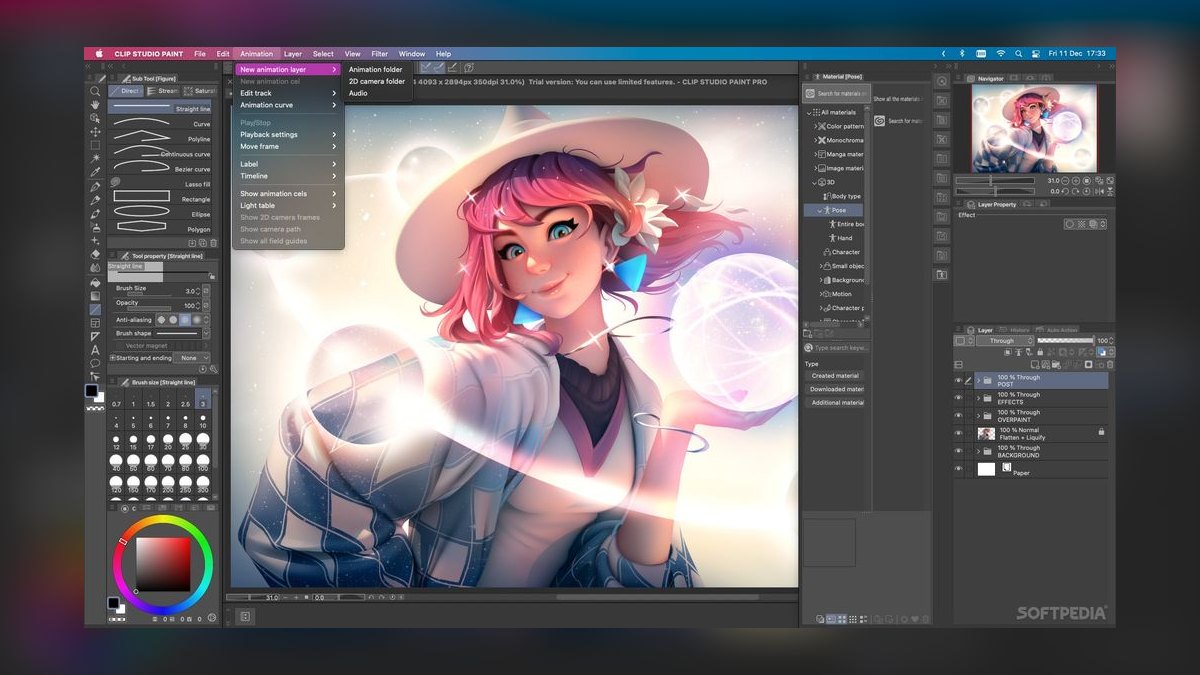Click the Bluetooth icon in menu bar
The width and height of the screenshot is (1200, 675).
point(961,54)
